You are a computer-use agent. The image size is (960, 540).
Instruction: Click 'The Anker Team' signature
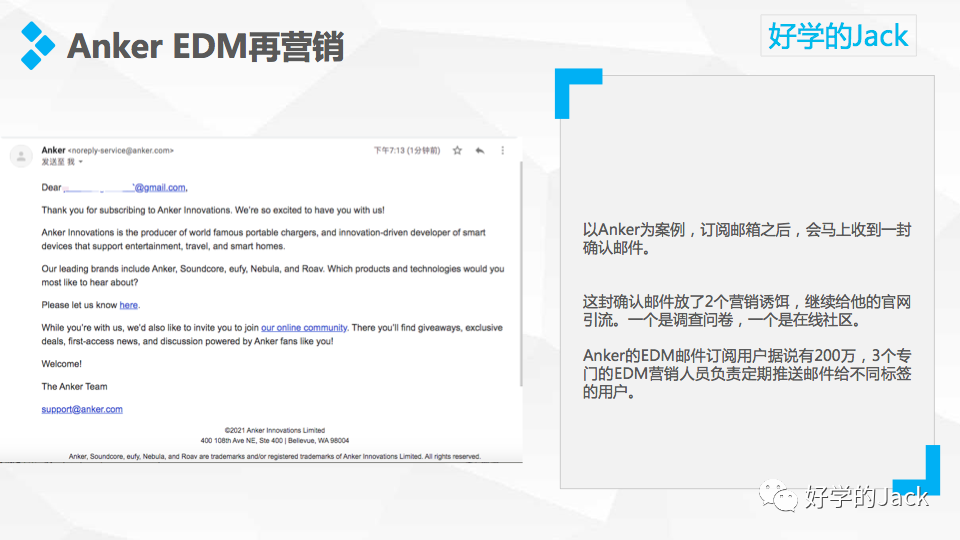[74, 386]
